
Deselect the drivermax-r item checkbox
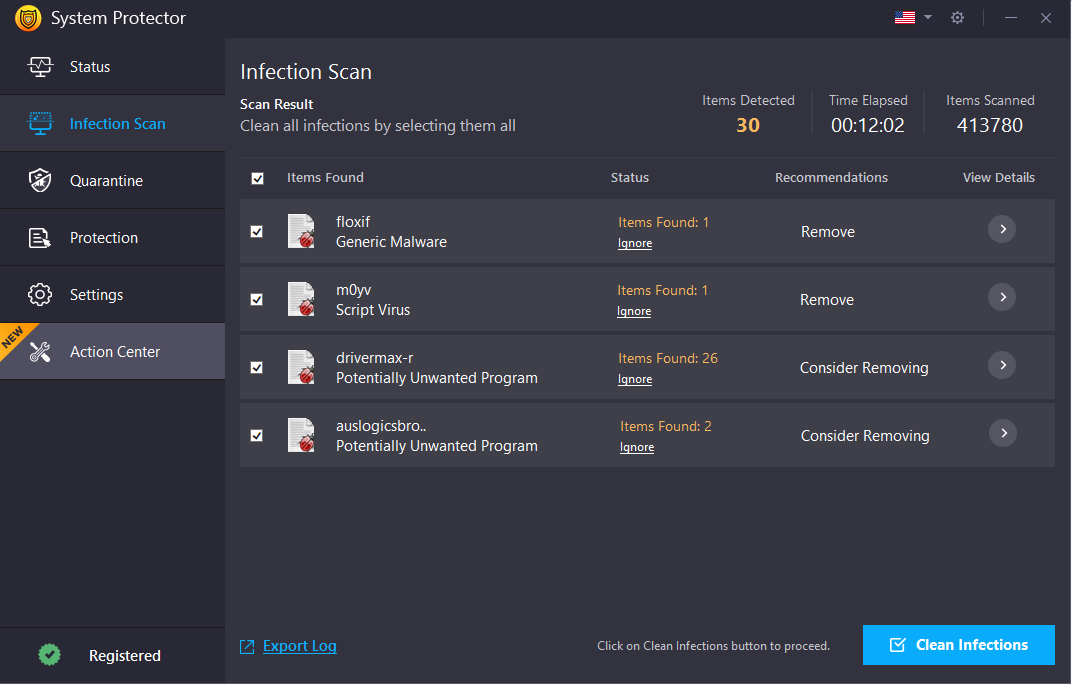(257, 367)
